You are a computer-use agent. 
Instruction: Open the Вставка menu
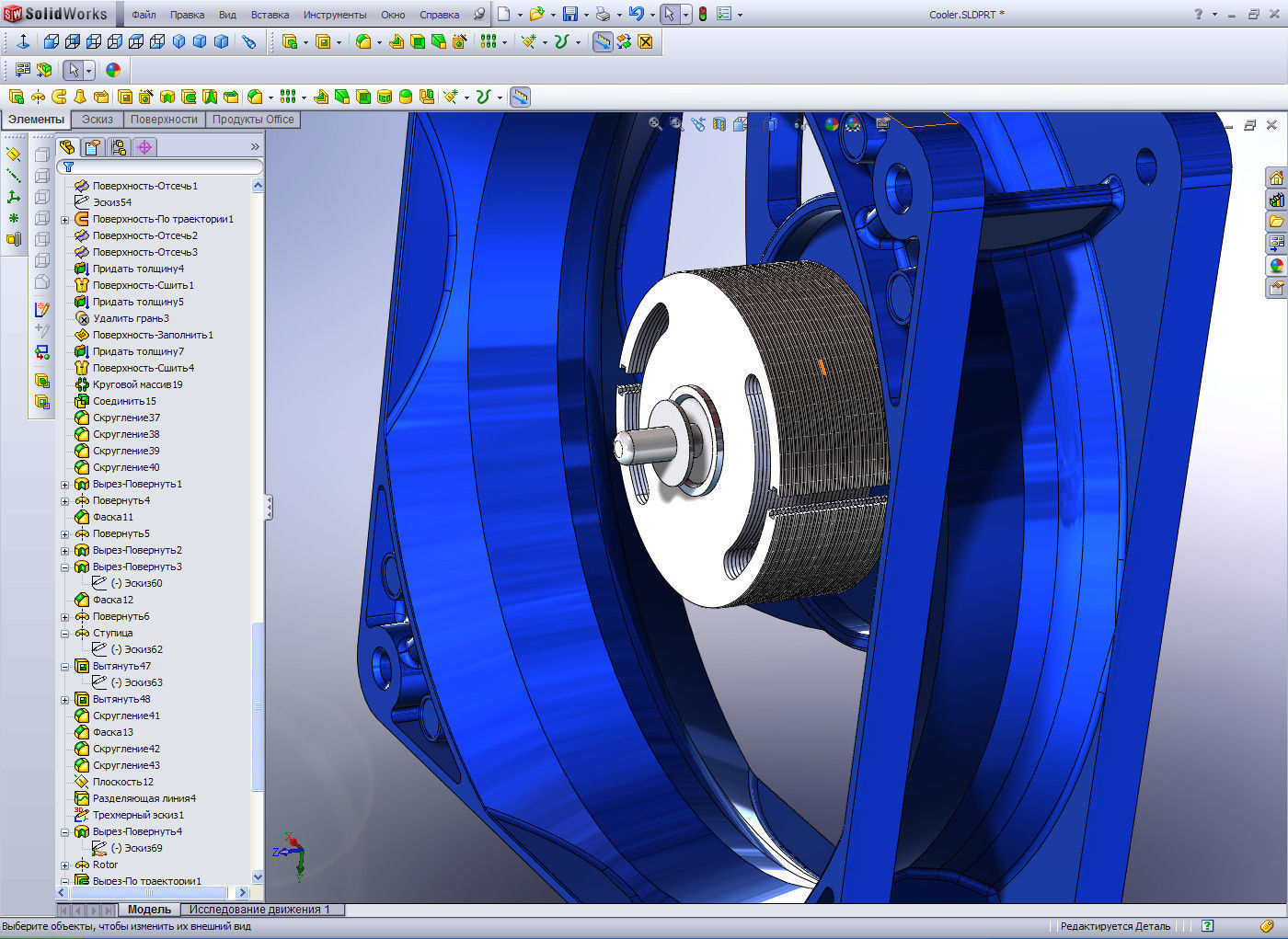tap(270, 15)
